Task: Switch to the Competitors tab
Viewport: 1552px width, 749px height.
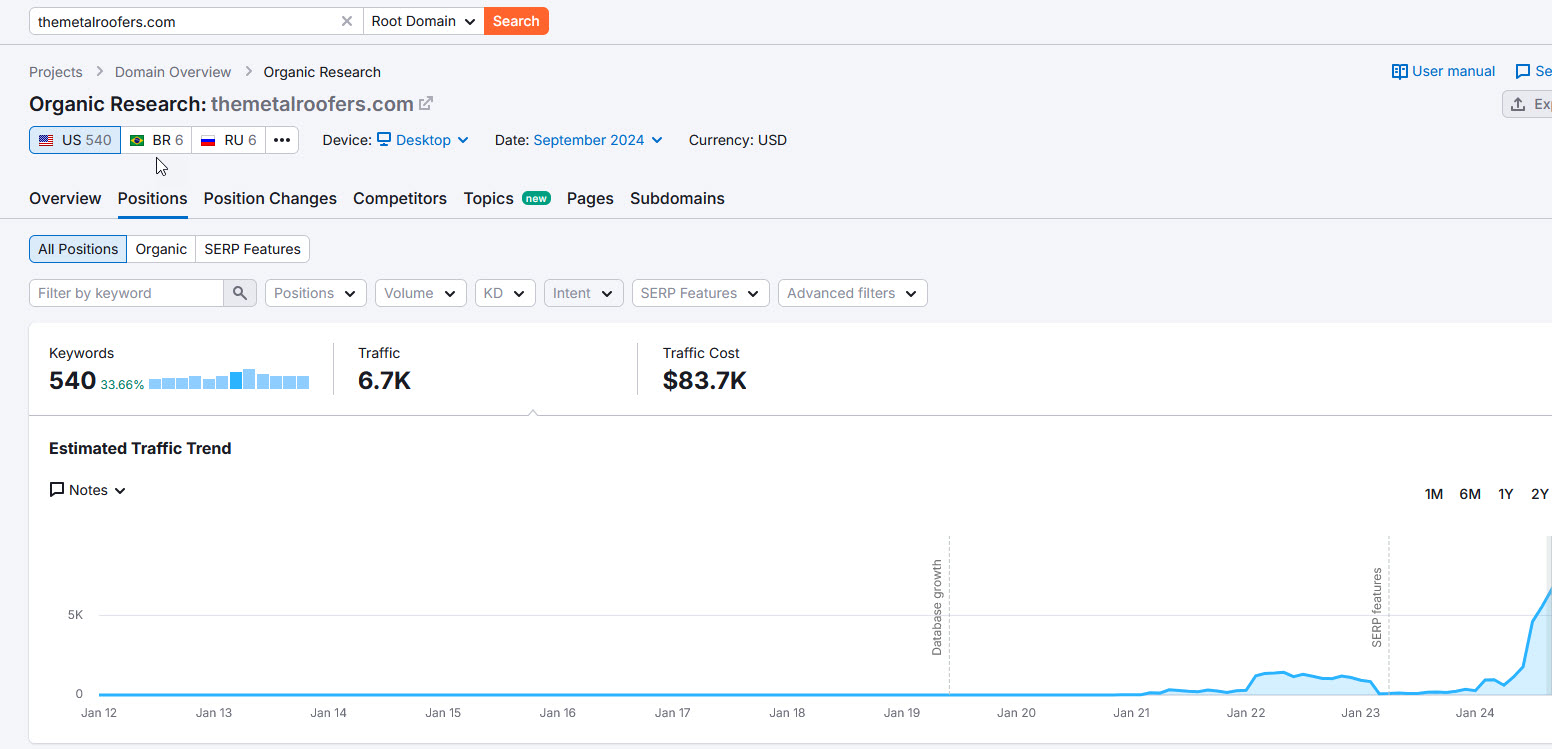Action: pos(400,198)
